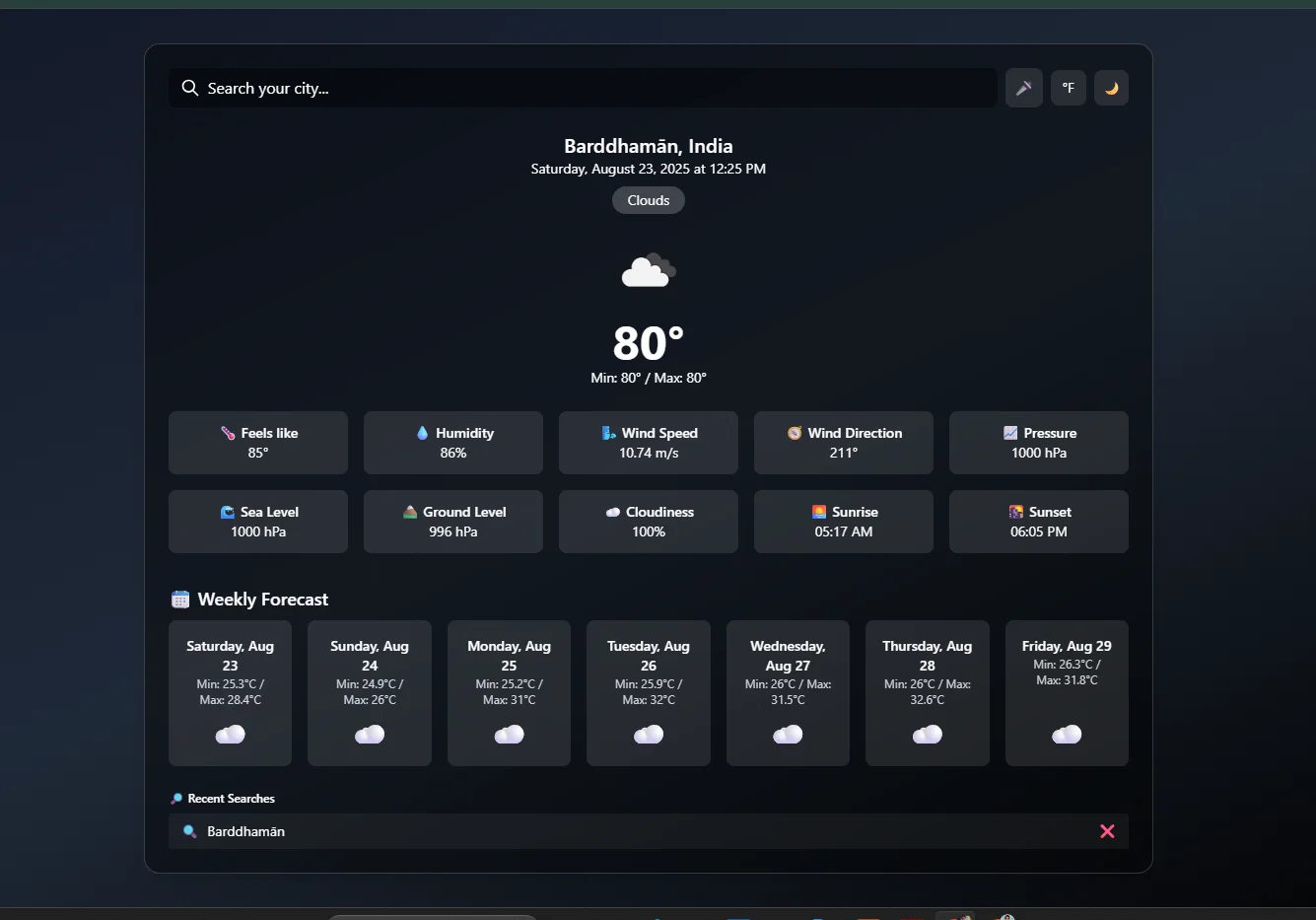The width and height of the screenshot is (1316, 920).
Task: Click the globe icon beside Barddhamān recent search
Action: [188, 831]
